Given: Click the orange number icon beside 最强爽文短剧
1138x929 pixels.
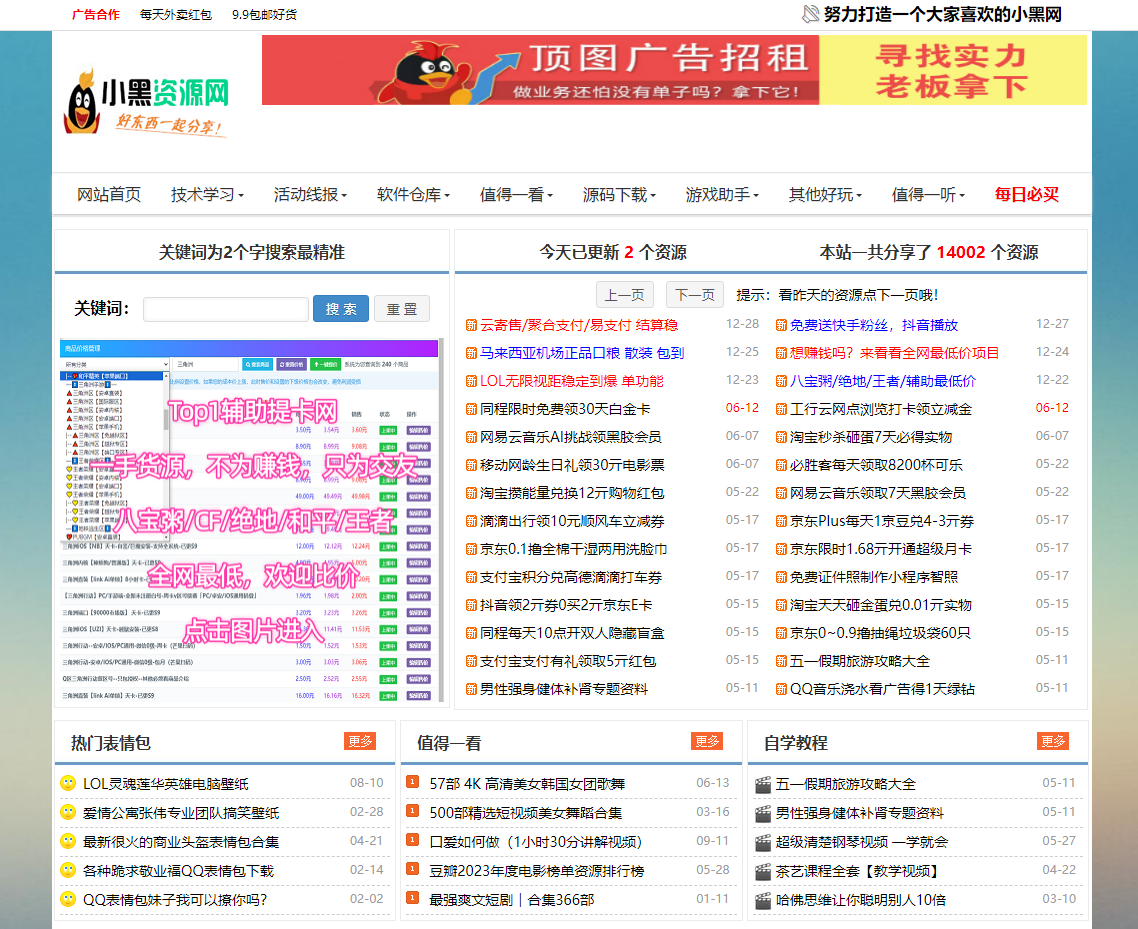Looking at the screenshot, I should click(412, 898).
